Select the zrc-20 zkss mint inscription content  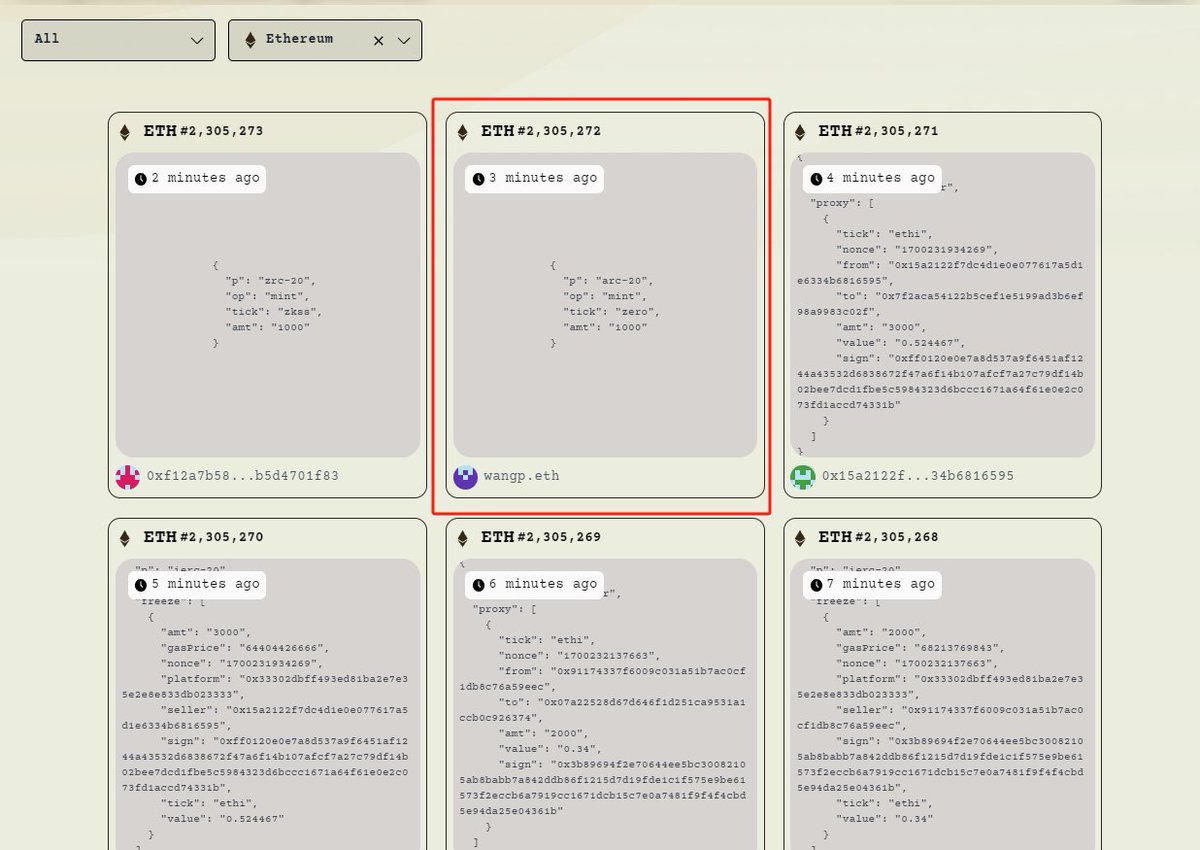pyautogui.click(x=267, y=305)
